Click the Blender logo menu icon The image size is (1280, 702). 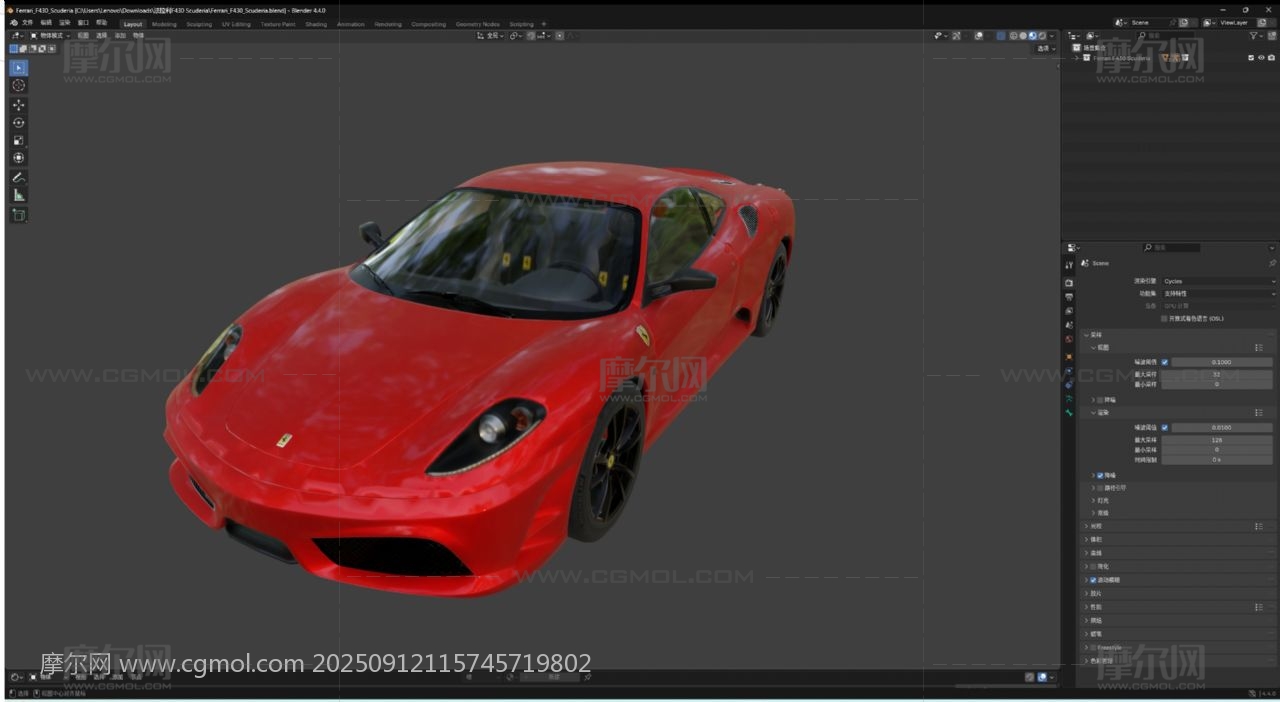pyautogui.click(x=13, y=23)
